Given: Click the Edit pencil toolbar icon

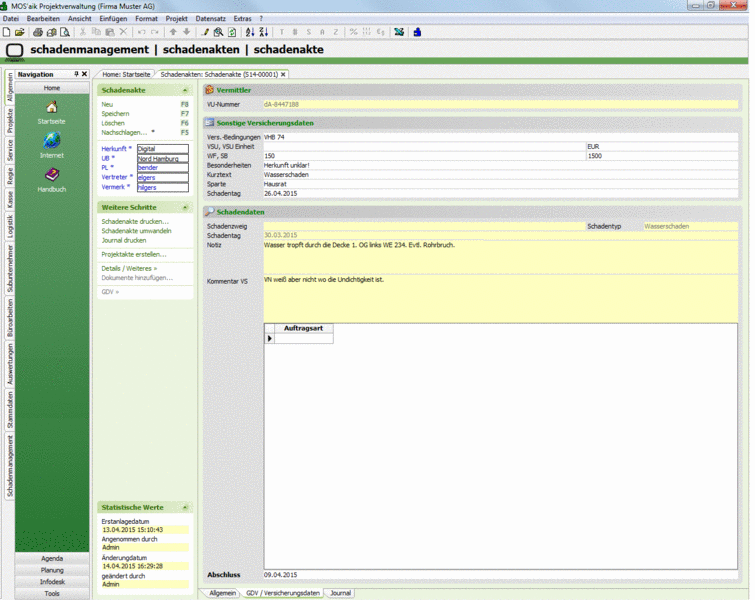Looking at the screenshot, I should (205, 32).
